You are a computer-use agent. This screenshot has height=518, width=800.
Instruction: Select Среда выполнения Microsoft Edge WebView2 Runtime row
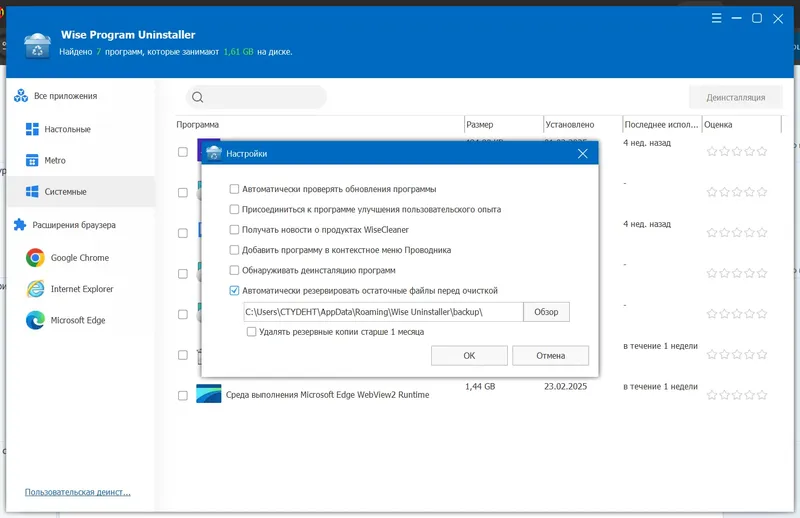(478, 394)
